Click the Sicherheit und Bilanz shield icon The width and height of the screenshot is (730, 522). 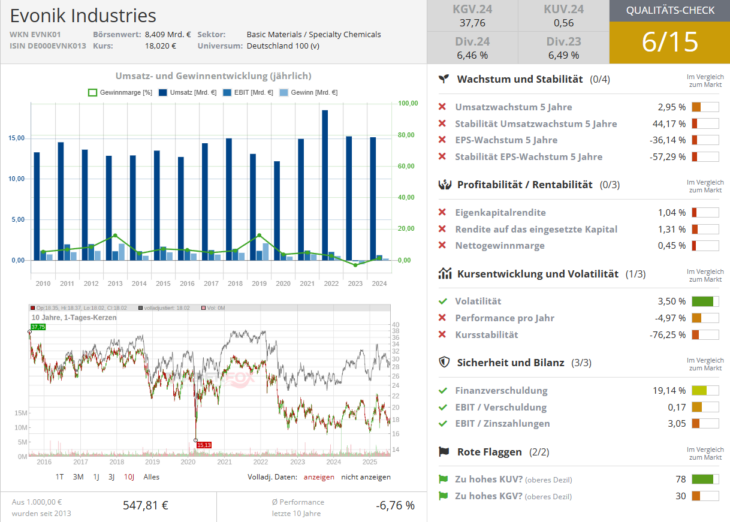(444, 362)
